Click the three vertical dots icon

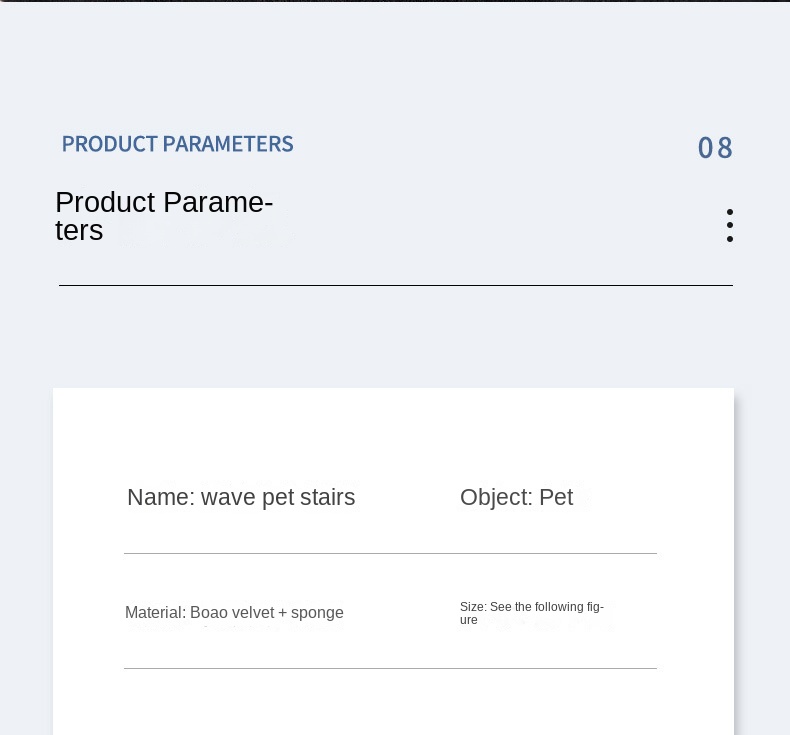[730, 225]
